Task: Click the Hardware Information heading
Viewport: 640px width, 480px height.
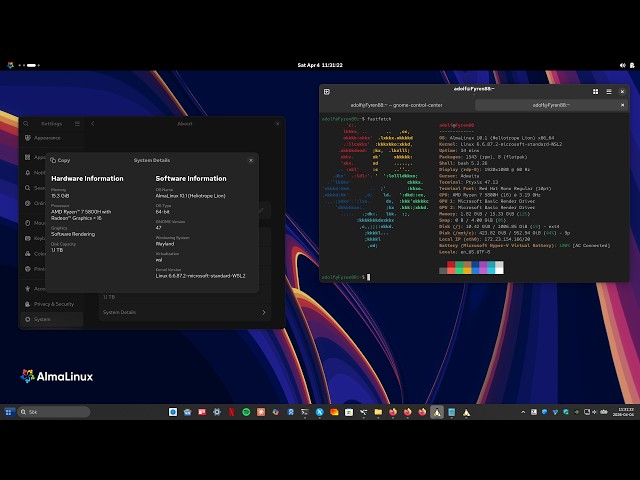Action: pos(87,178)
